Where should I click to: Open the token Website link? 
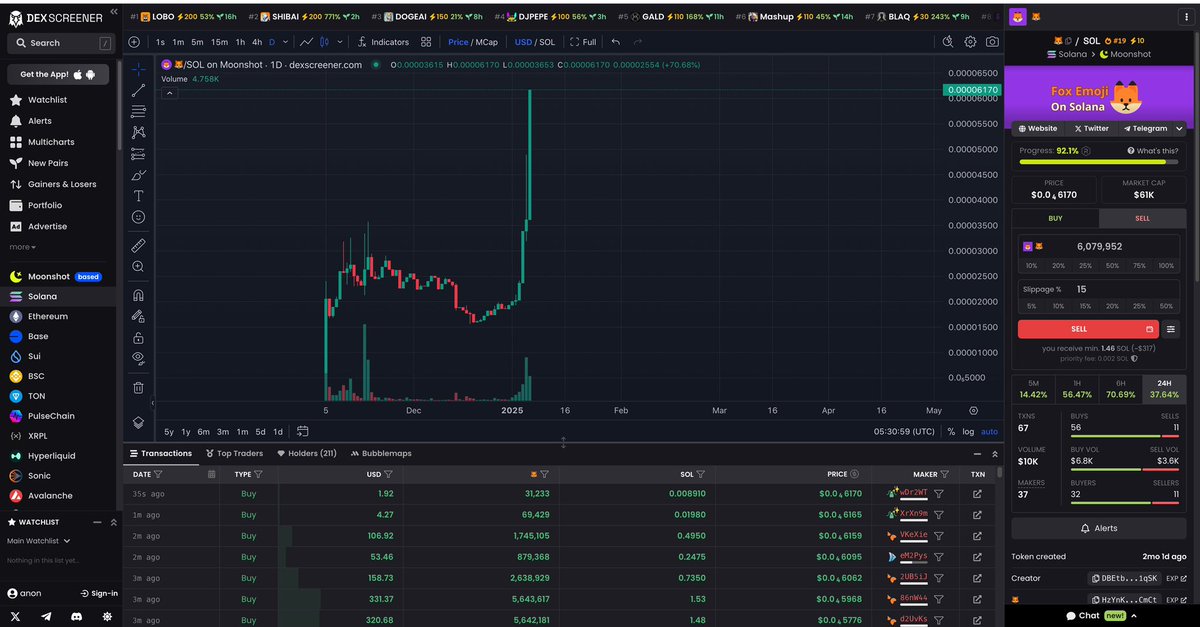click(1036, 128)
